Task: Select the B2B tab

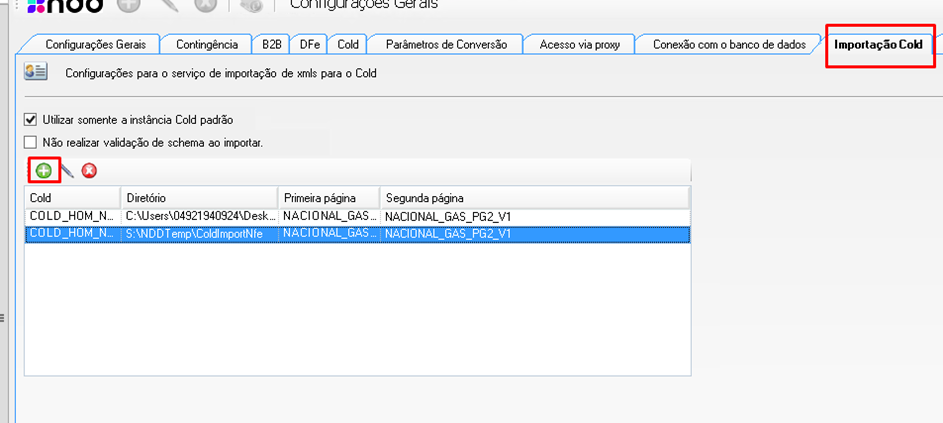Action: (x=271, y=44)
